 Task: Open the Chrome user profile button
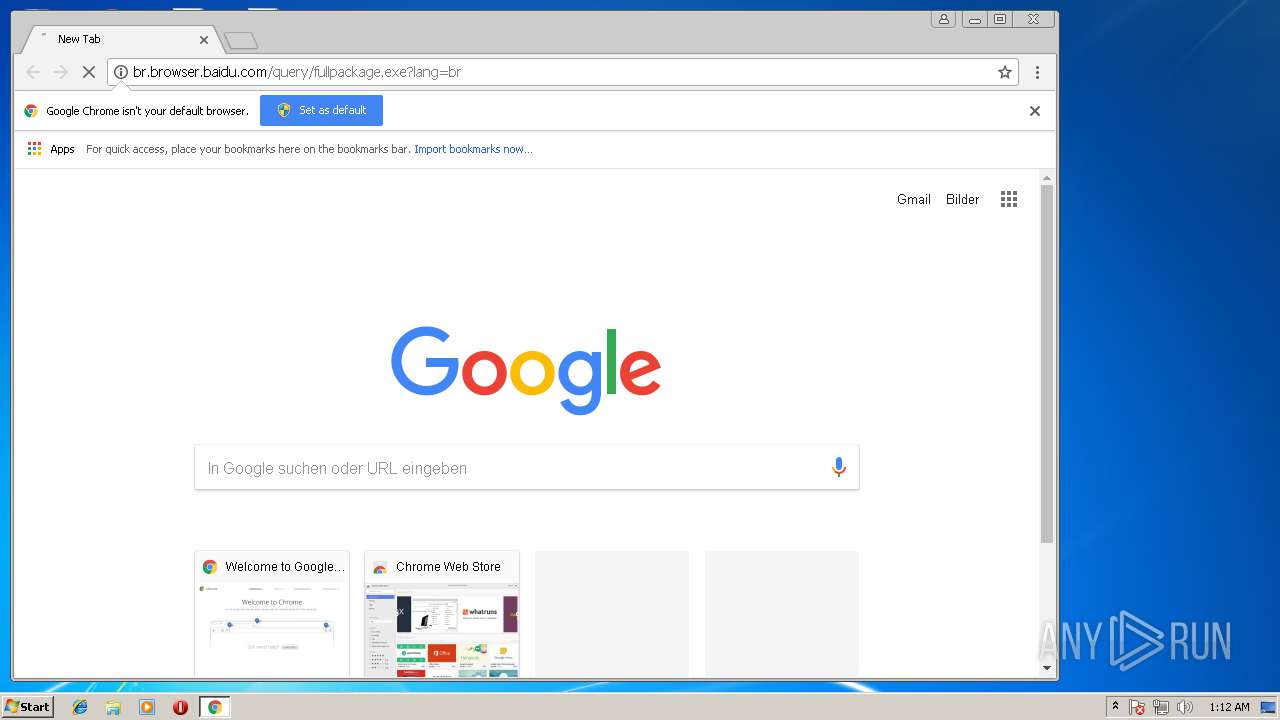(x=943, y=19)
